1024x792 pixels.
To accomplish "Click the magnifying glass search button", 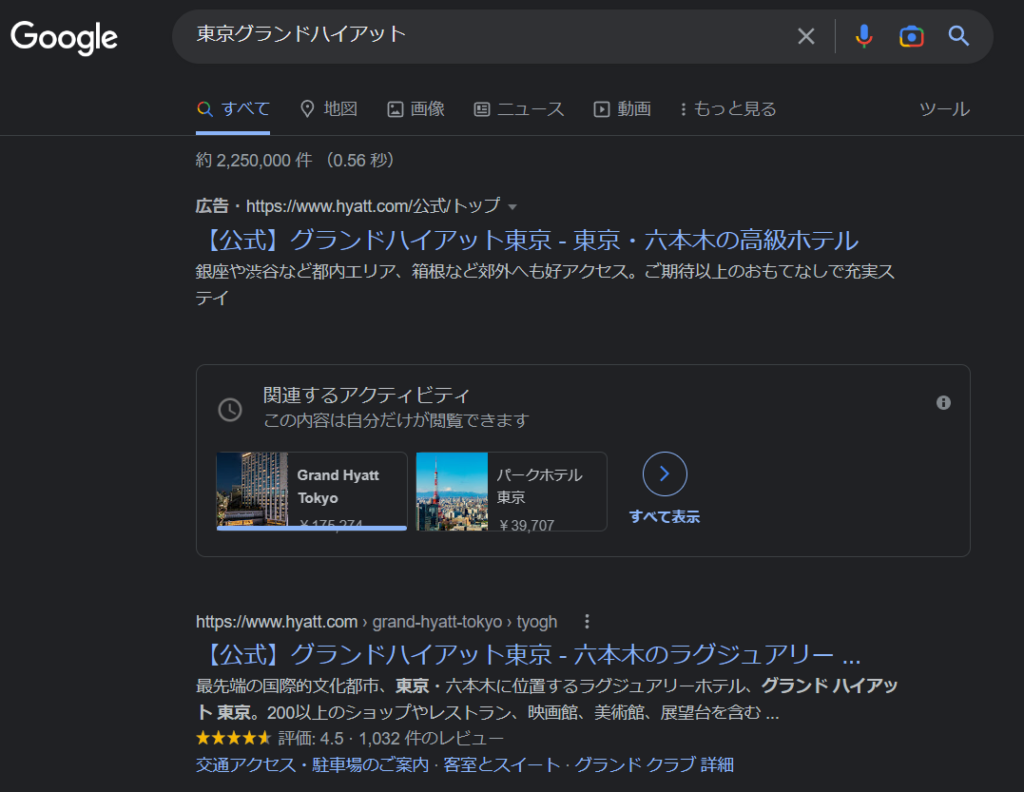I will 958,36.
